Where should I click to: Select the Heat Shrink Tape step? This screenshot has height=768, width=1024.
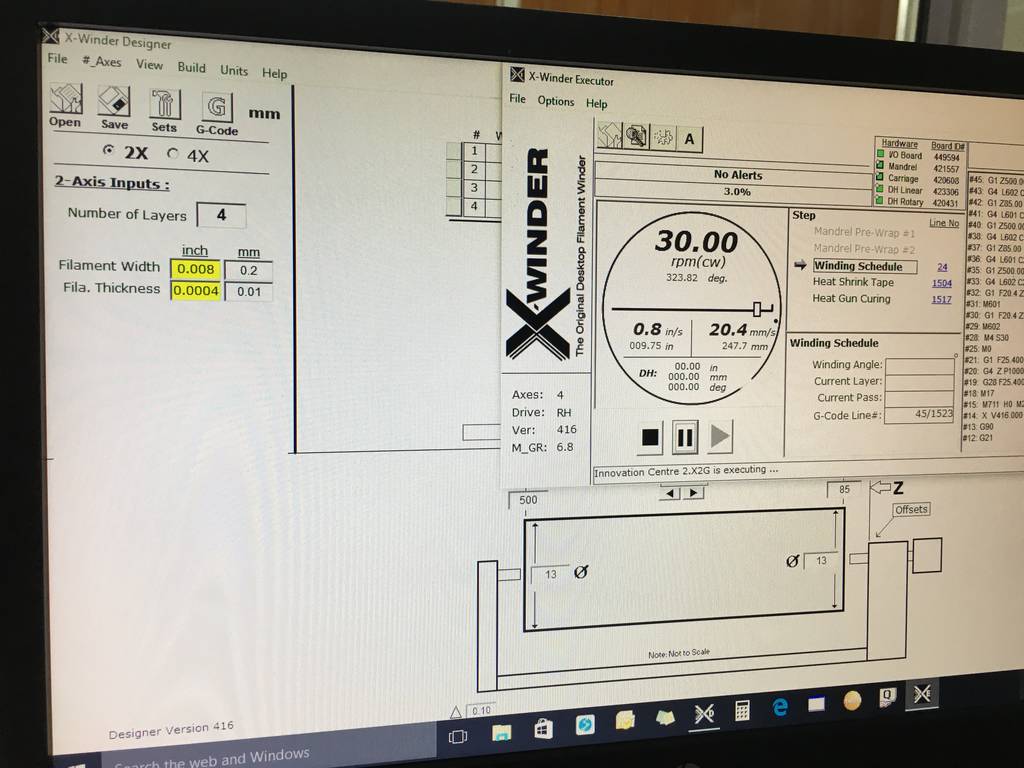pos(853,282)
